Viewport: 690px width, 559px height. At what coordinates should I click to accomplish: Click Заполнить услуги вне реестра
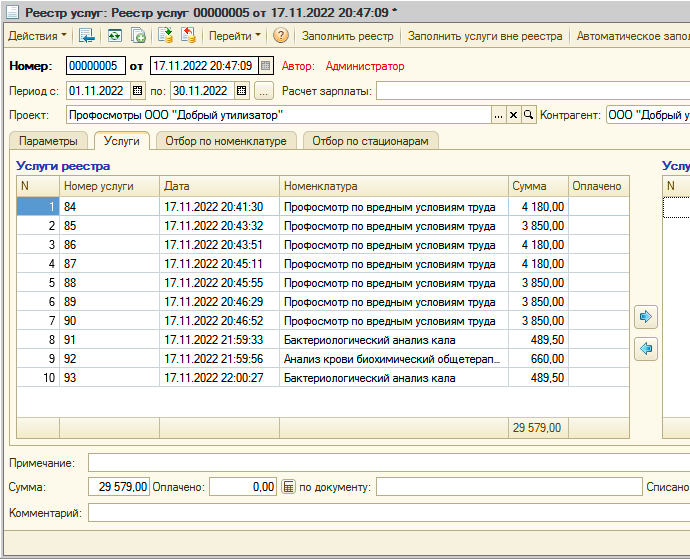485,36
